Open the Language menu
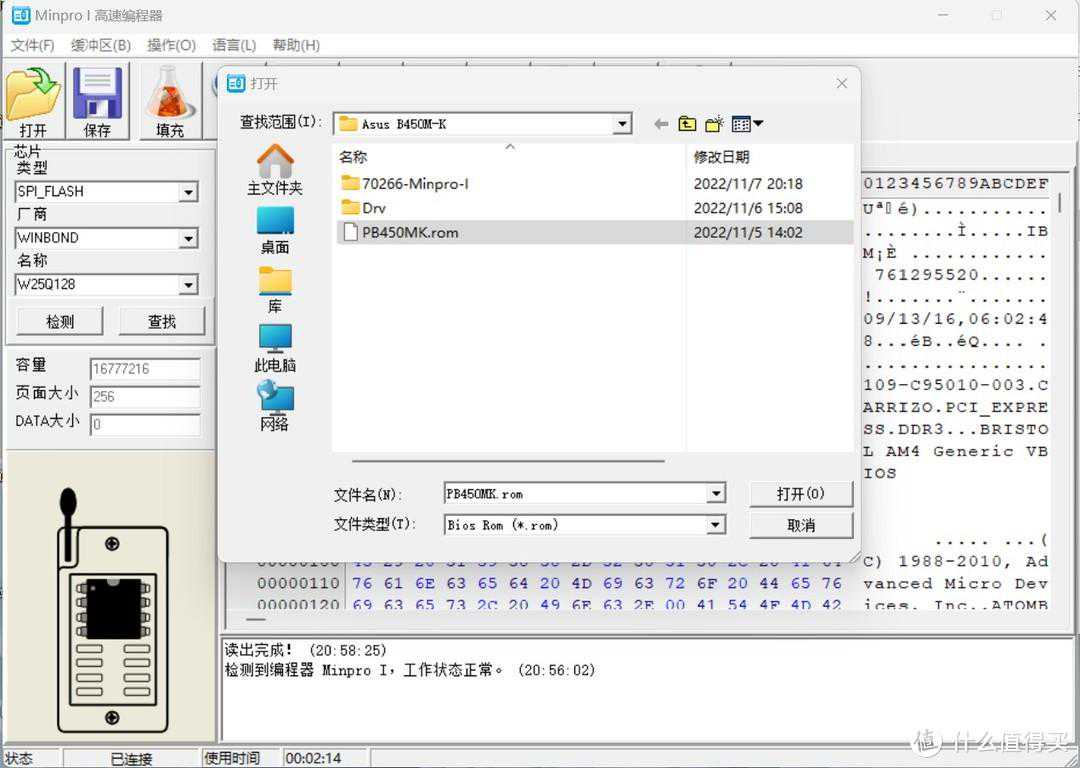Viewport: 1080px width, 768px height. pos(234,45)
